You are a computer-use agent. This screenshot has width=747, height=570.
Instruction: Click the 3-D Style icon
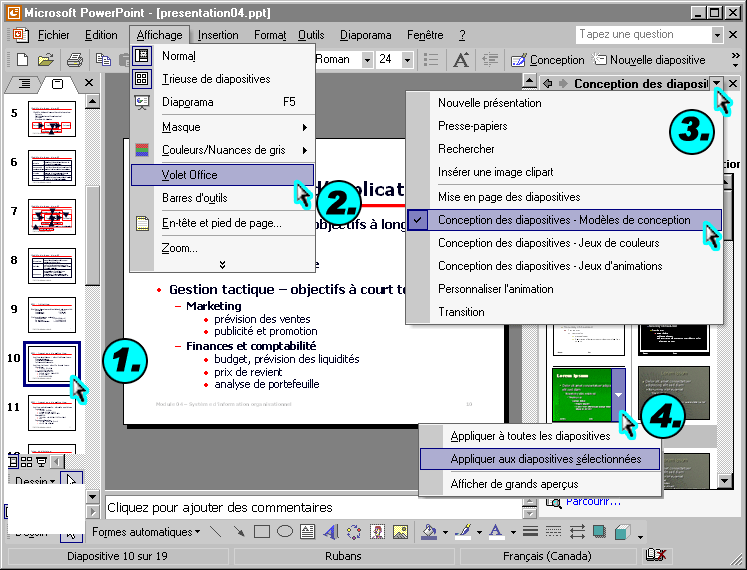click(x=623, y=532)
